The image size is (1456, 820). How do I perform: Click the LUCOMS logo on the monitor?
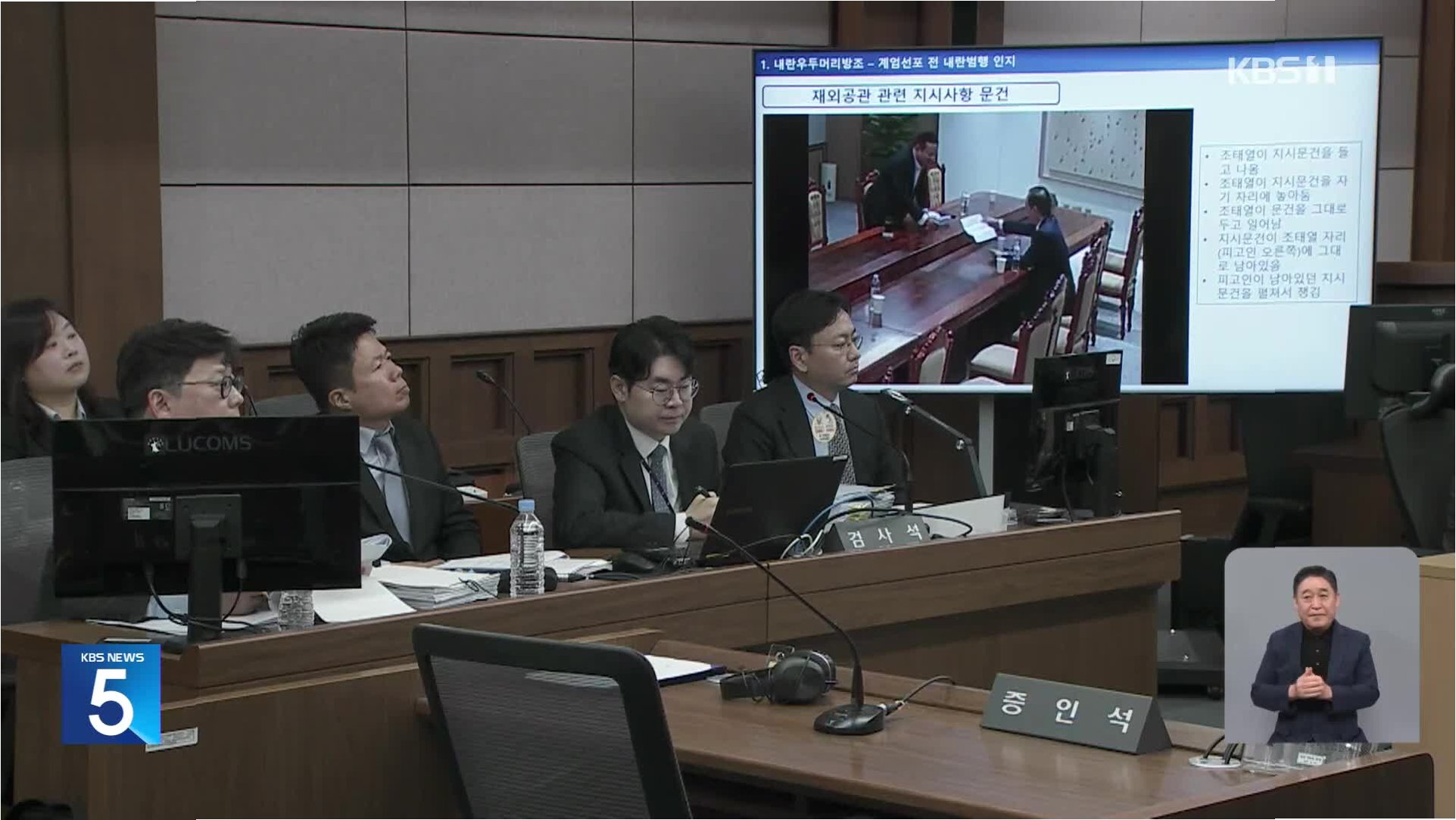pyautogui.click(x=198, y=444)
